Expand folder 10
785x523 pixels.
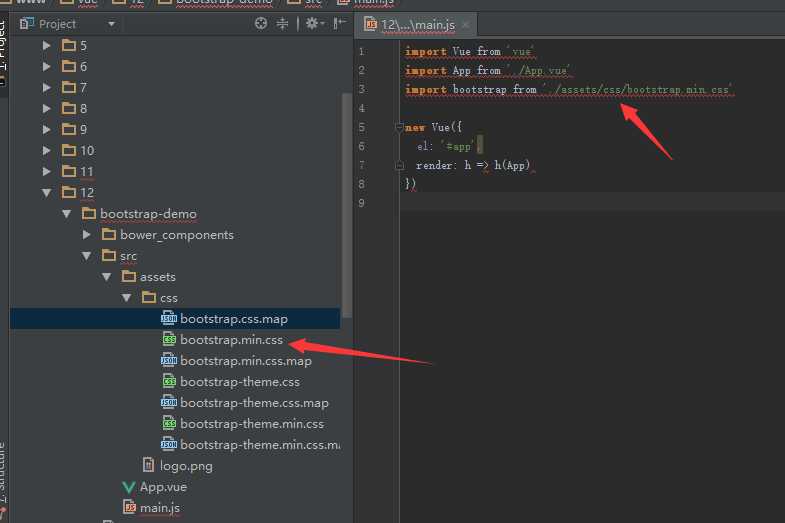click(x=47, y=151)
